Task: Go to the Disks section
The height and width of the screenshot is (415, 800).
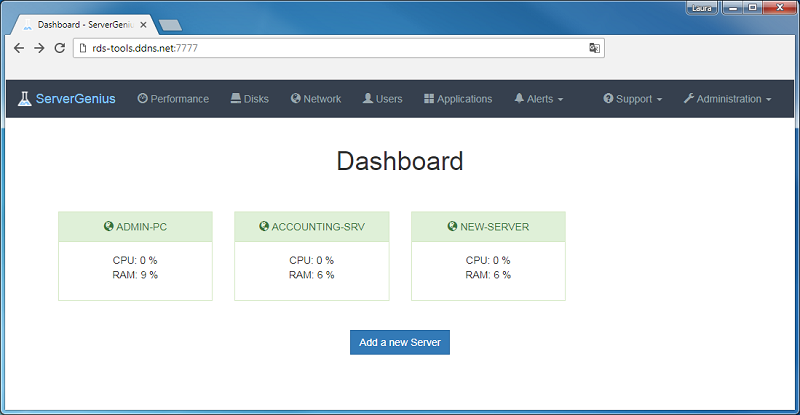Action: 249,99
